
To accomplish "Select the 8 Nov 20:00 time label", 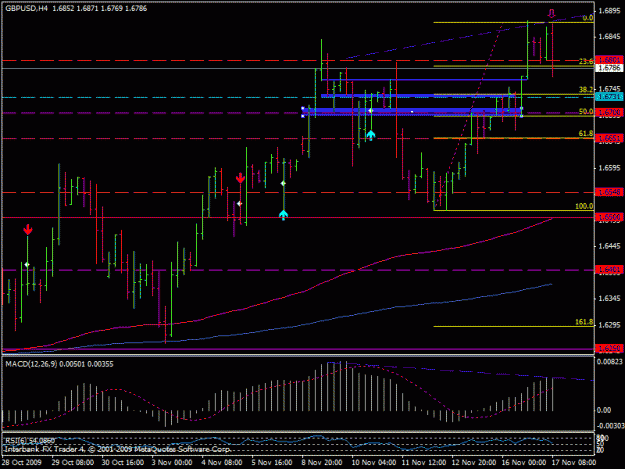I will pos(322,463).
